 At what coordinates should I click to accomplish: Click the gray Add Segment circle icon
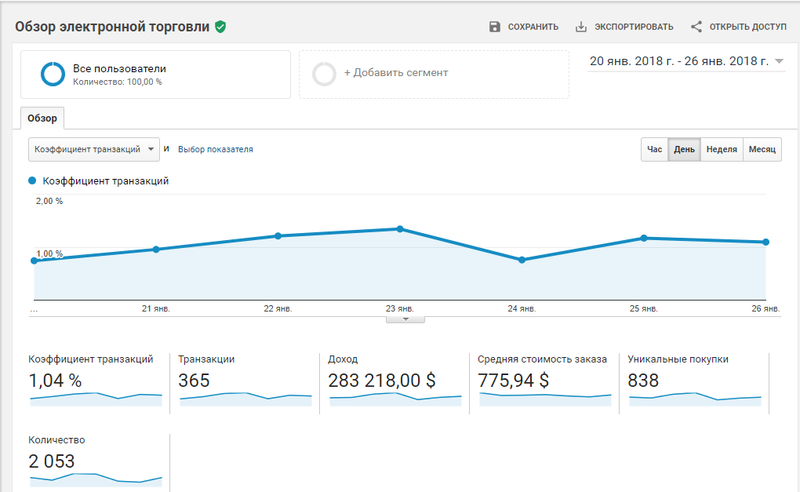pyautogui.click(x=324, y=74)
